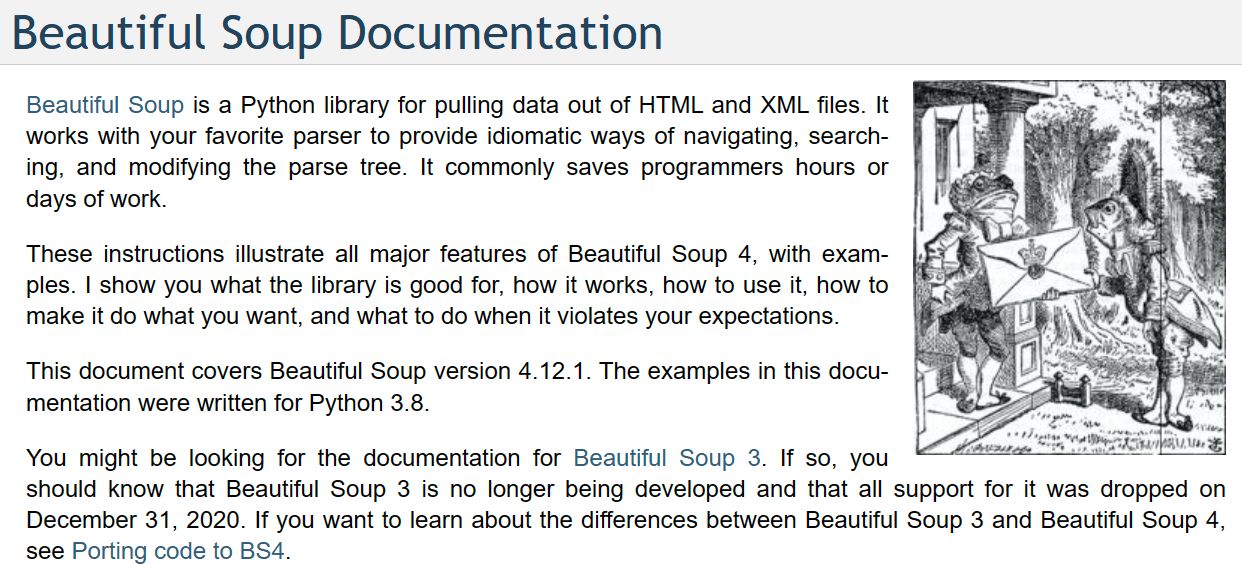Click the version number 4.12.1 text
The image size is (1242, 564).
(553, 371)
